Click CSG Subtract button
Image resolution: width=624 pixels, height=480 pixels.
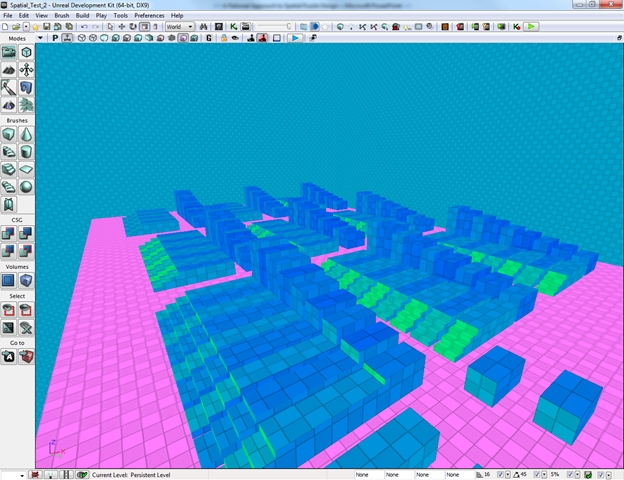coord(26,234)
